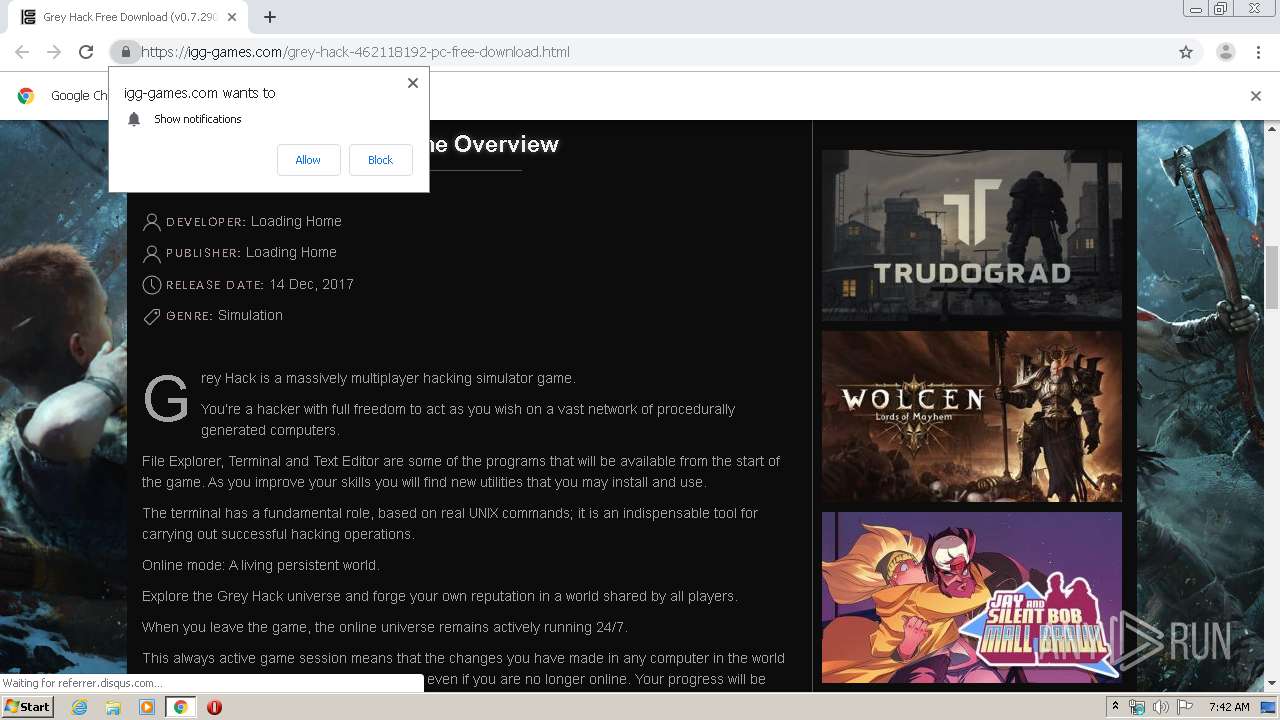Close the notification permission popup

(x=412, y=83)
